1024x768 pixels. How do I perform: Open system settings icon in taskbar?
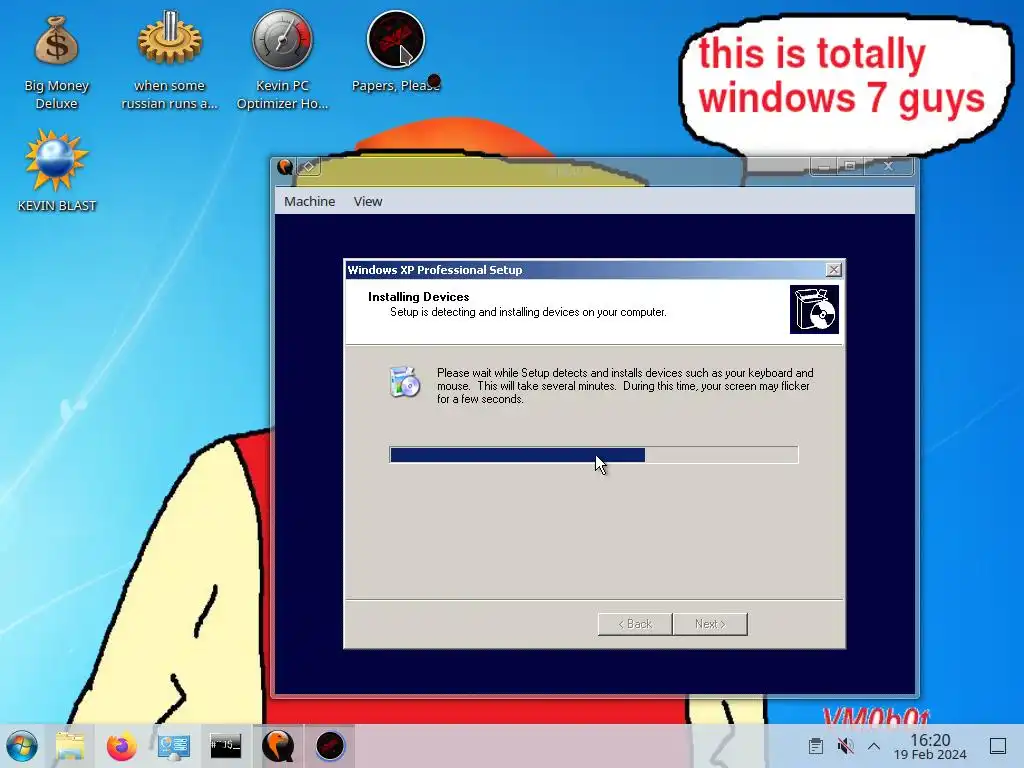(x=174, y=746)
